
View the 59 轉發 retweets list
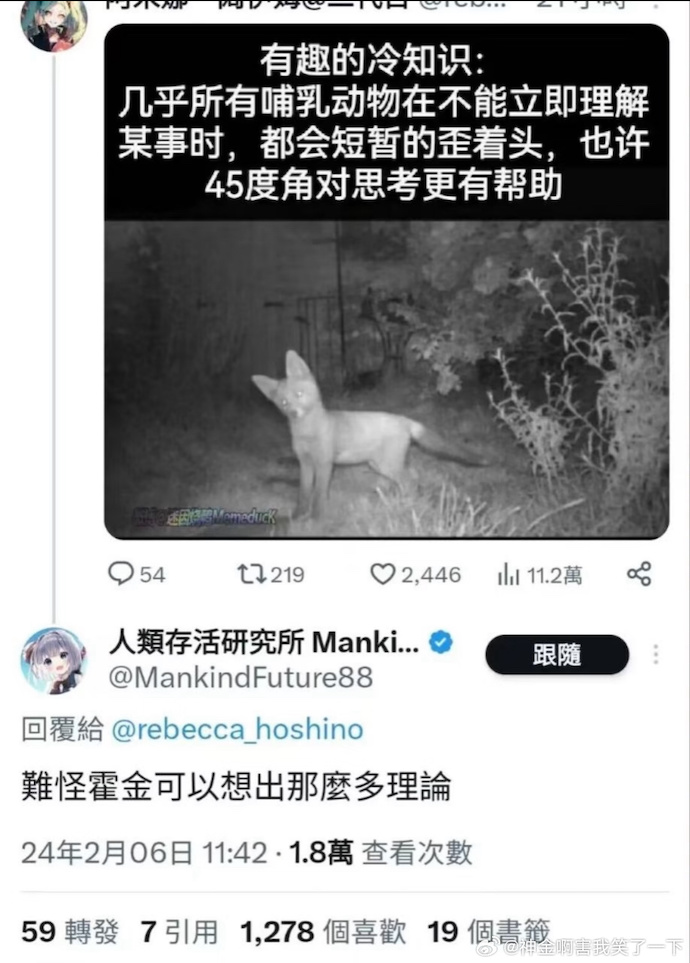pyautogui.click(x=70, y=932)
